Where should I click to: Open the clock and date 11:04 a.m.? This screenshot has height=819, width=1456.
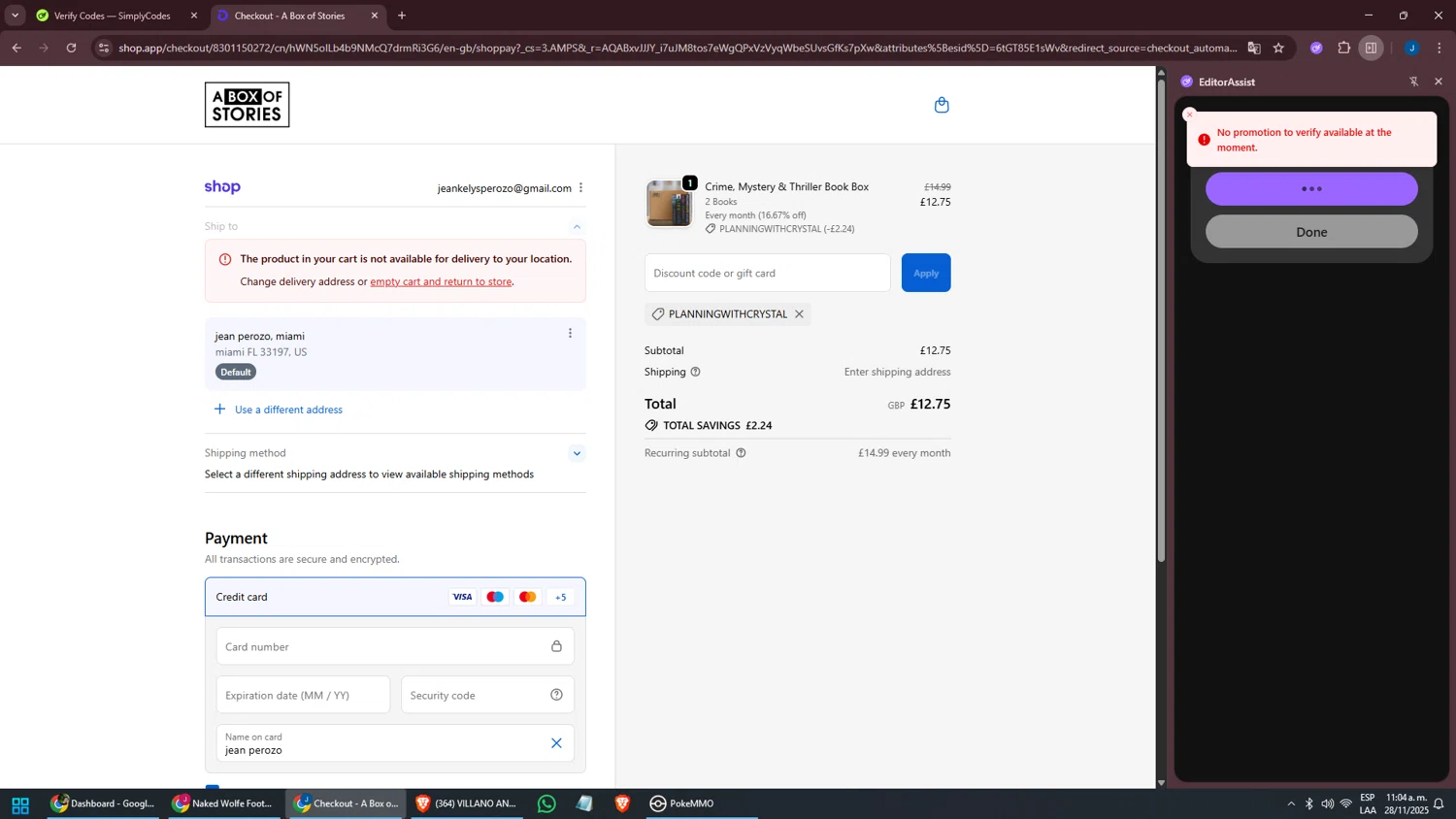1406,803
